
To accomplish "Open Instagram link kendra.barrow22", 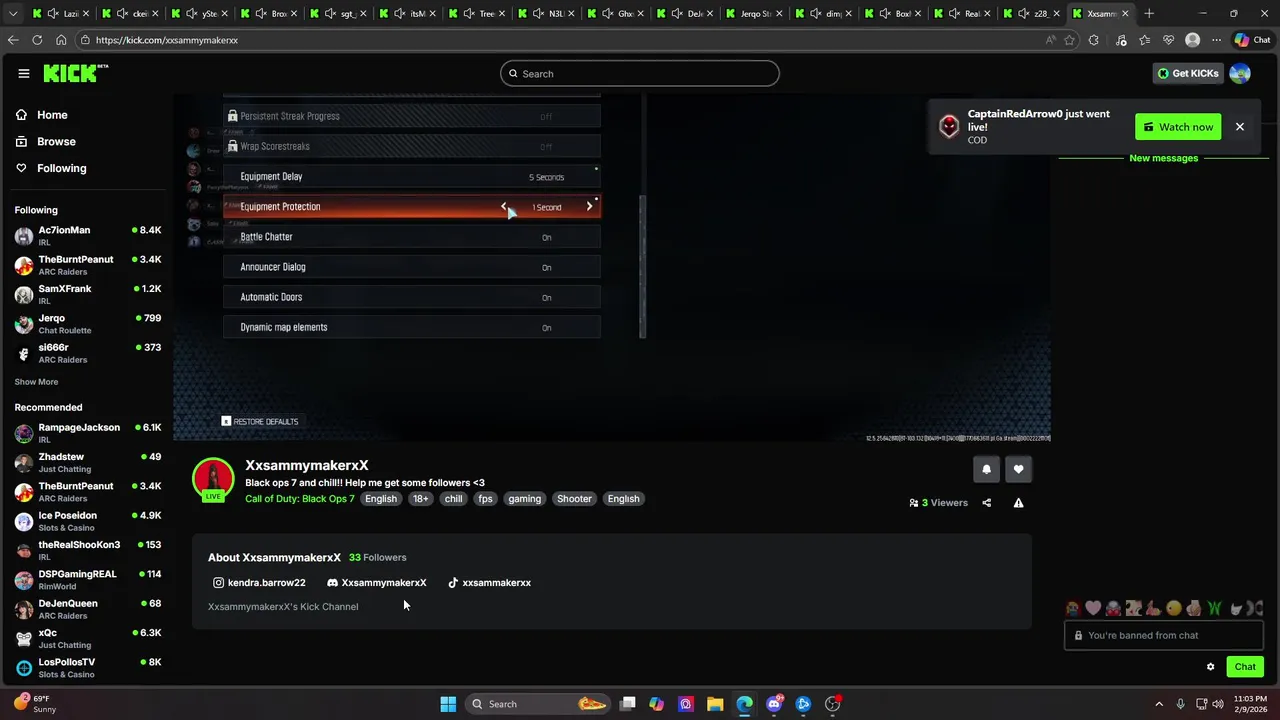I will [259, 583].
